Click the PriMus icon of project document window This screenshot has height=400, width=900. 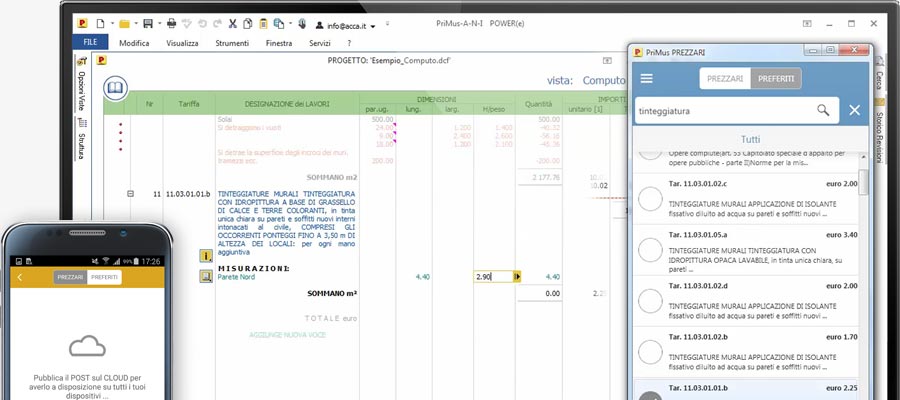(101, 60)
